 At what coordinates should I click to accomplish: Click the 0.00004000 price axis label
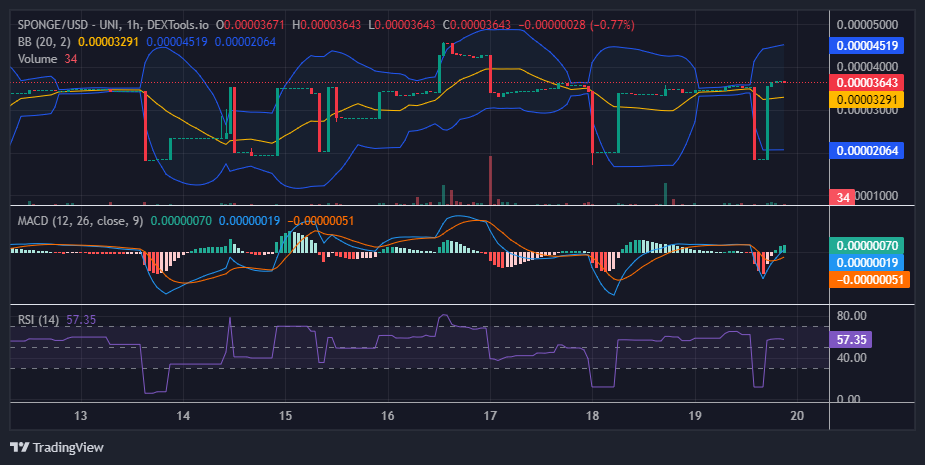point(868,67)
